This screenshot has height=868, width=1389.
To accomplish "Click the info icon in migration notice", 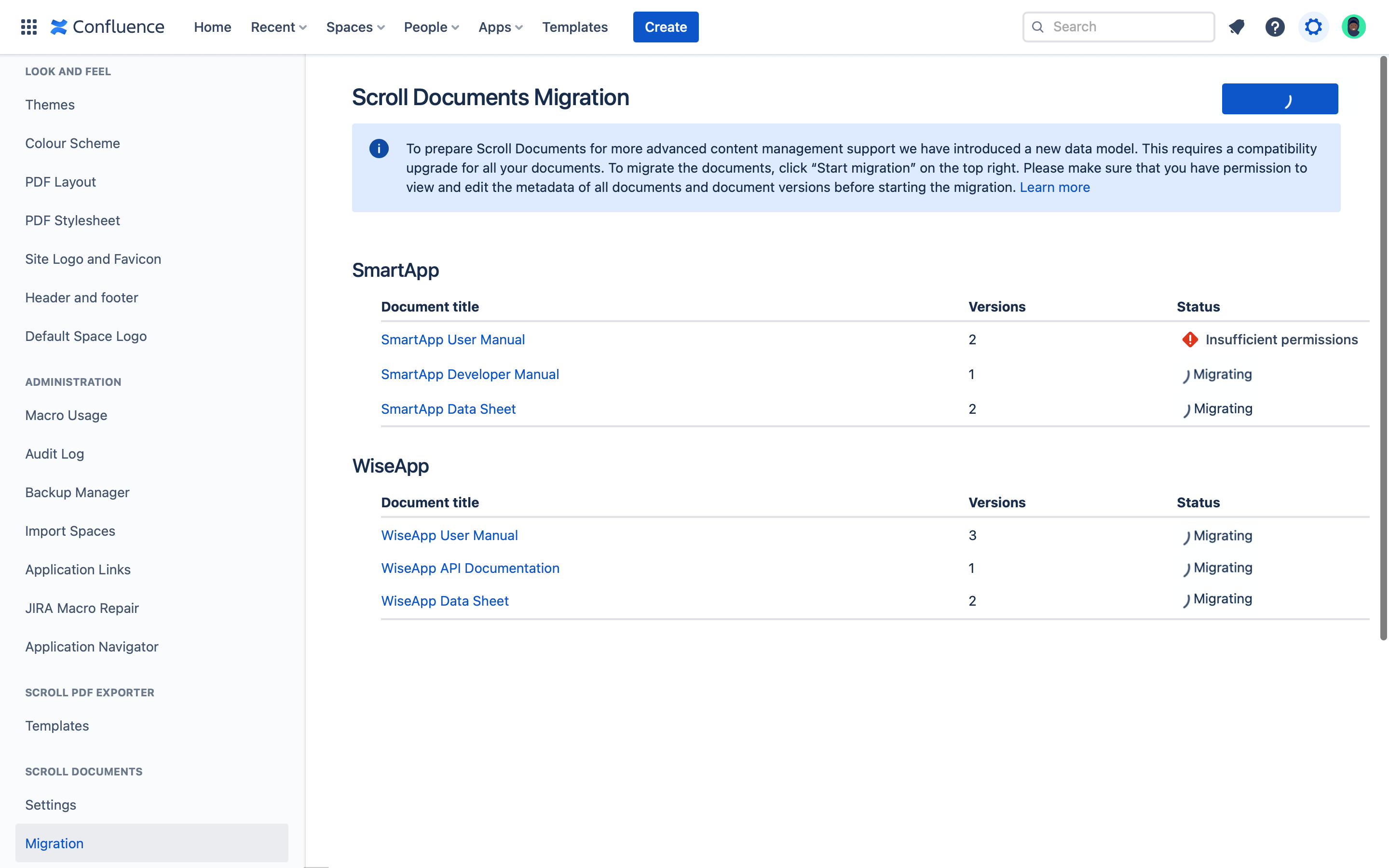I will [x=379, y=147].
